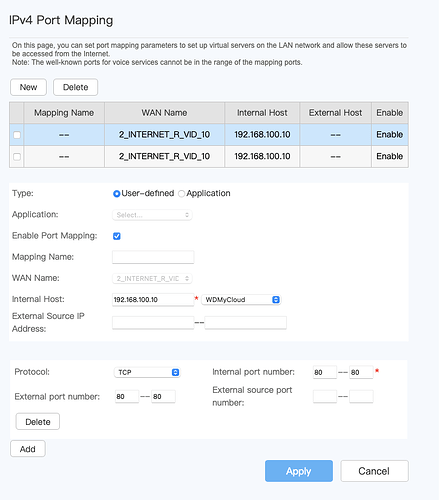Click the External Host column header
The height and width of the screenshot is (500, 440).
point(336,113)
